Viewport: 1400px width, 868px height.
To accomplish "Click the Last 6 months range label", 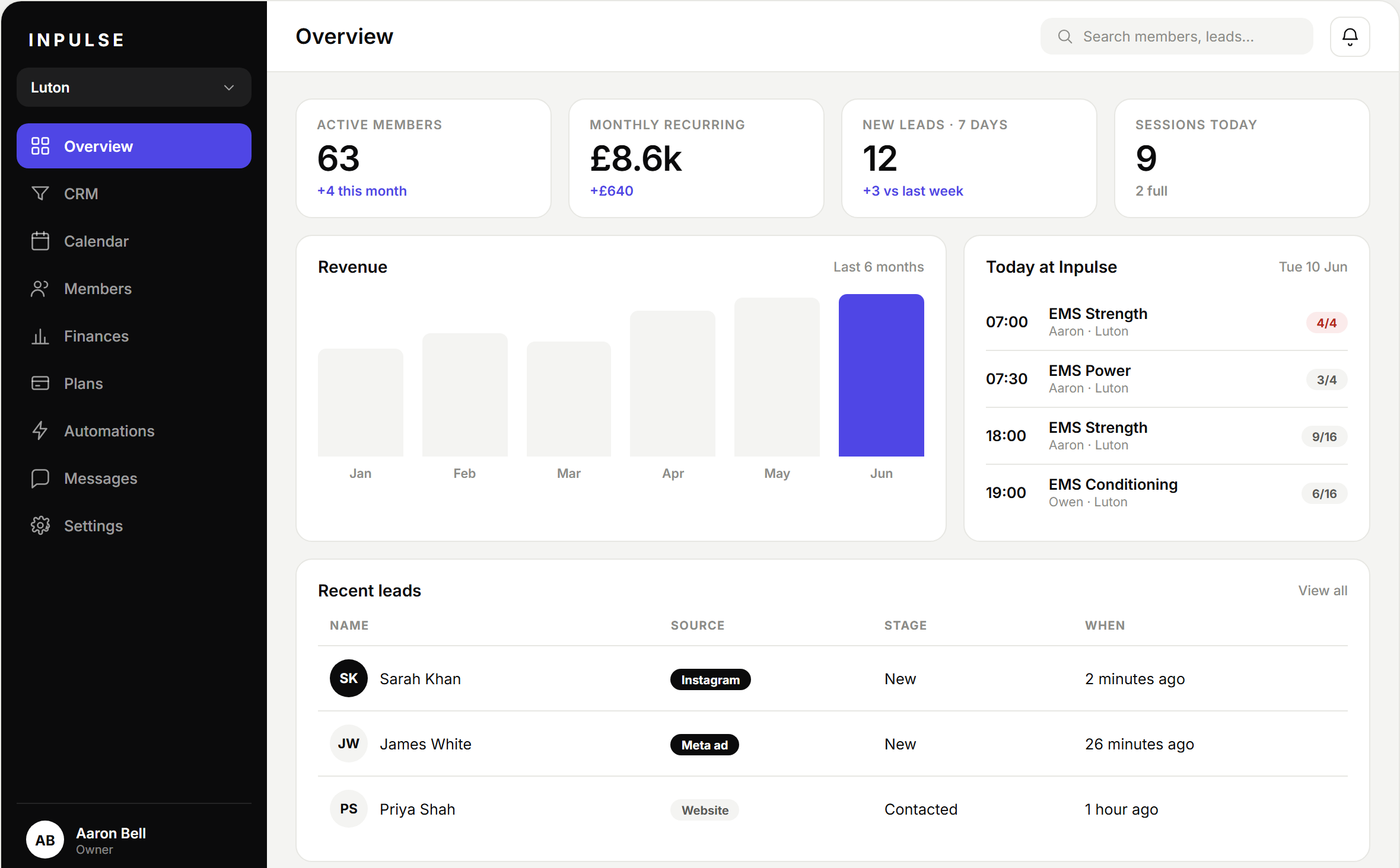I will pyautogui.click(x=879, y=267).
